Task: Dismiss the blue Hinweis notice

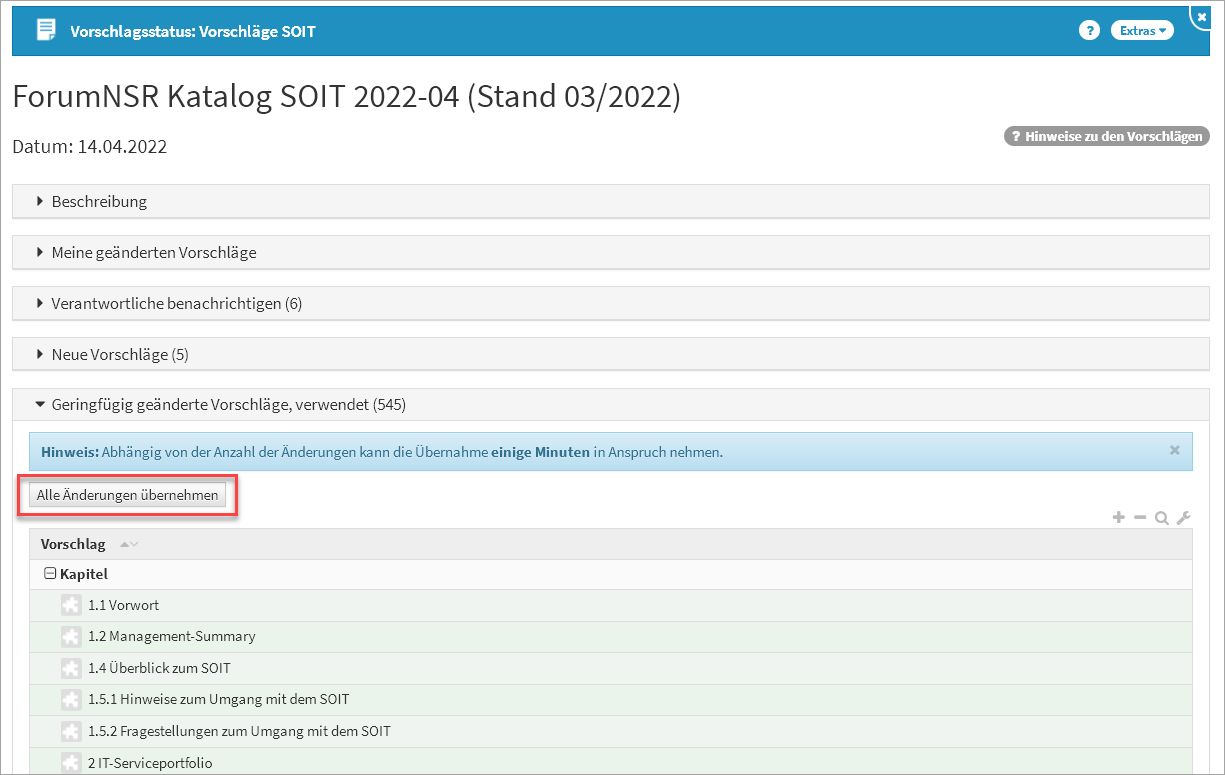Action: click(x=1175, y=451)
